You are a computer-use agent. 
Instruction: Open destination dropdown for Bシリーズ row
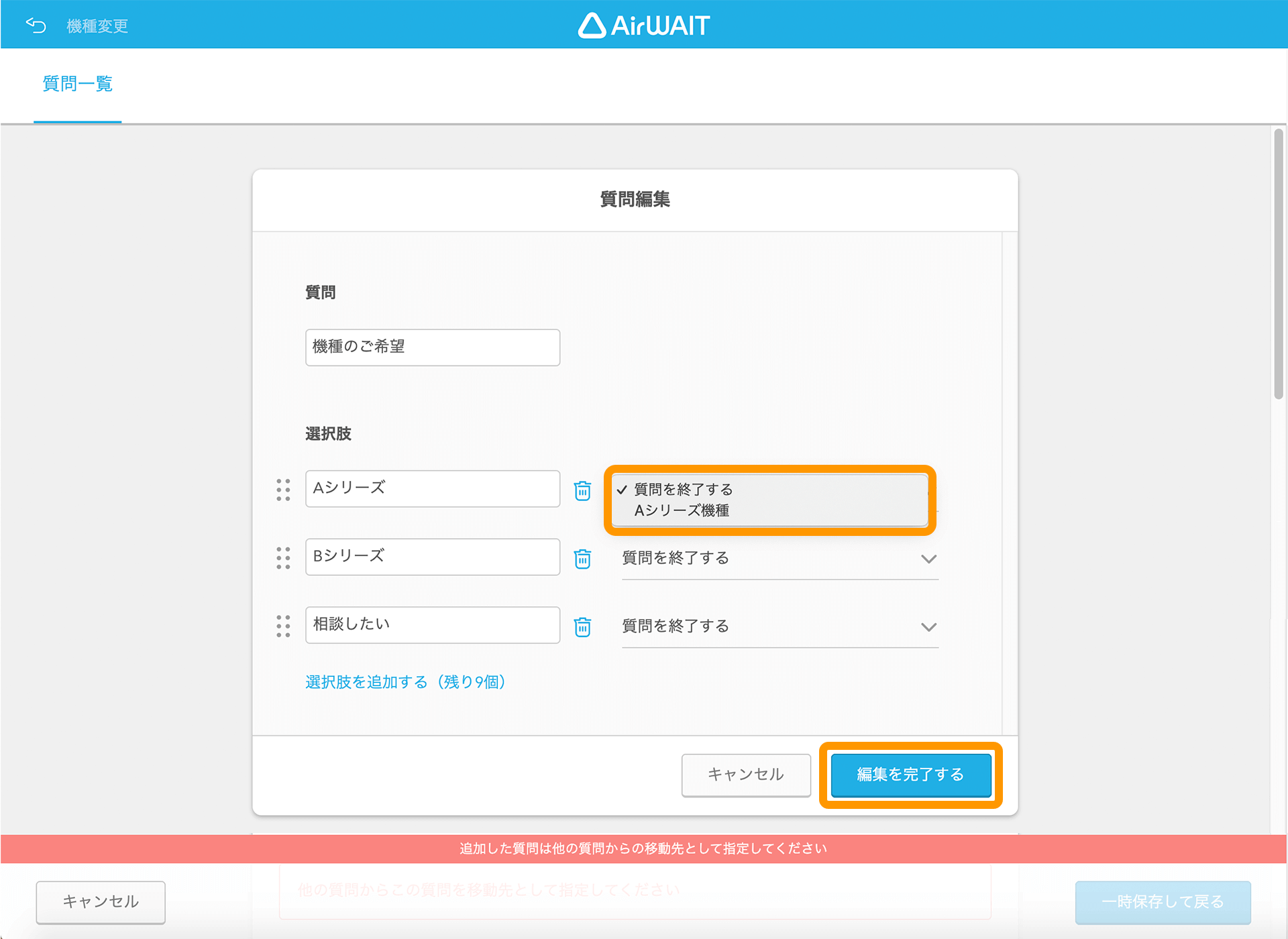(x=780, y=558)
